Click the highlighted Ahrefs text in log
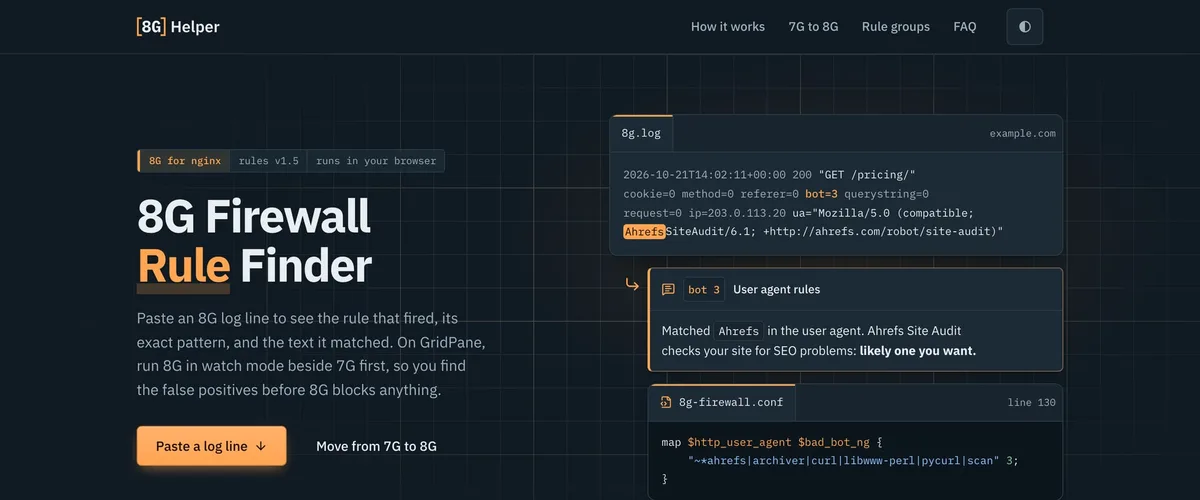Viewport: 1200px width, 500px height. pyautogui.click(x=644, y=231)
